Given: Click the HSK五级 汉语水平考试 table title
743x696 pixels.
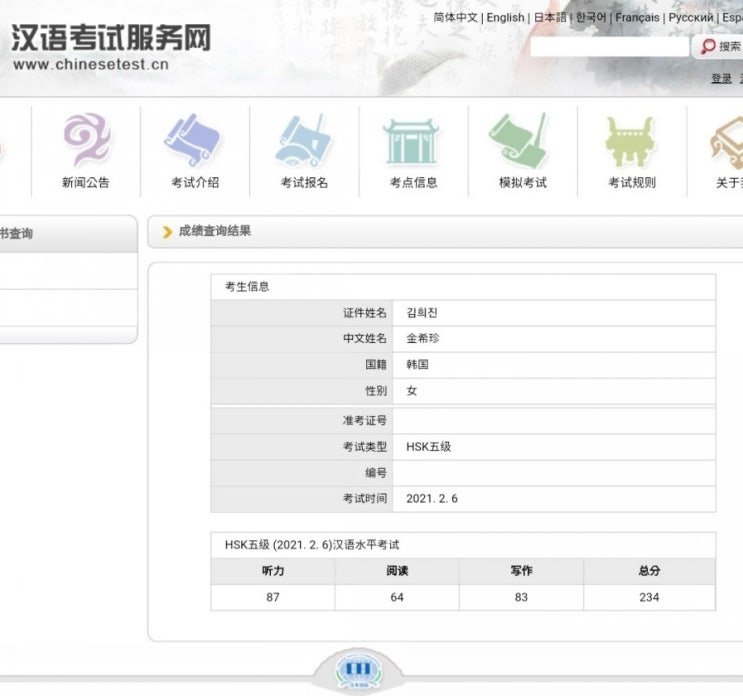Looking at the screenshot, I should (x=312, y=545).
